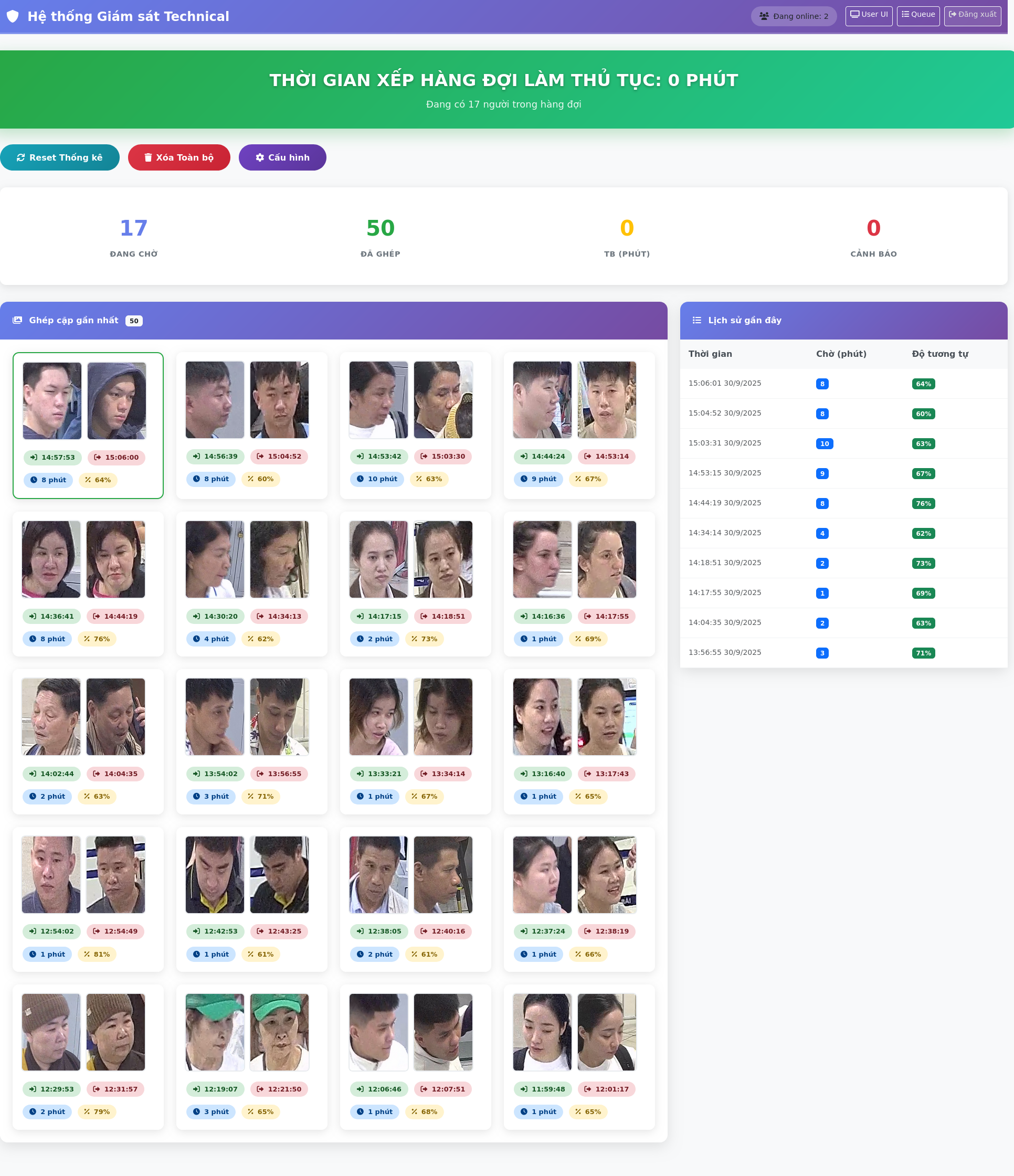The height and width of the screenshot is (1176, 1014).
Task: Click the exit time tag 15:06:00
Action: click(x=117, y=458)
